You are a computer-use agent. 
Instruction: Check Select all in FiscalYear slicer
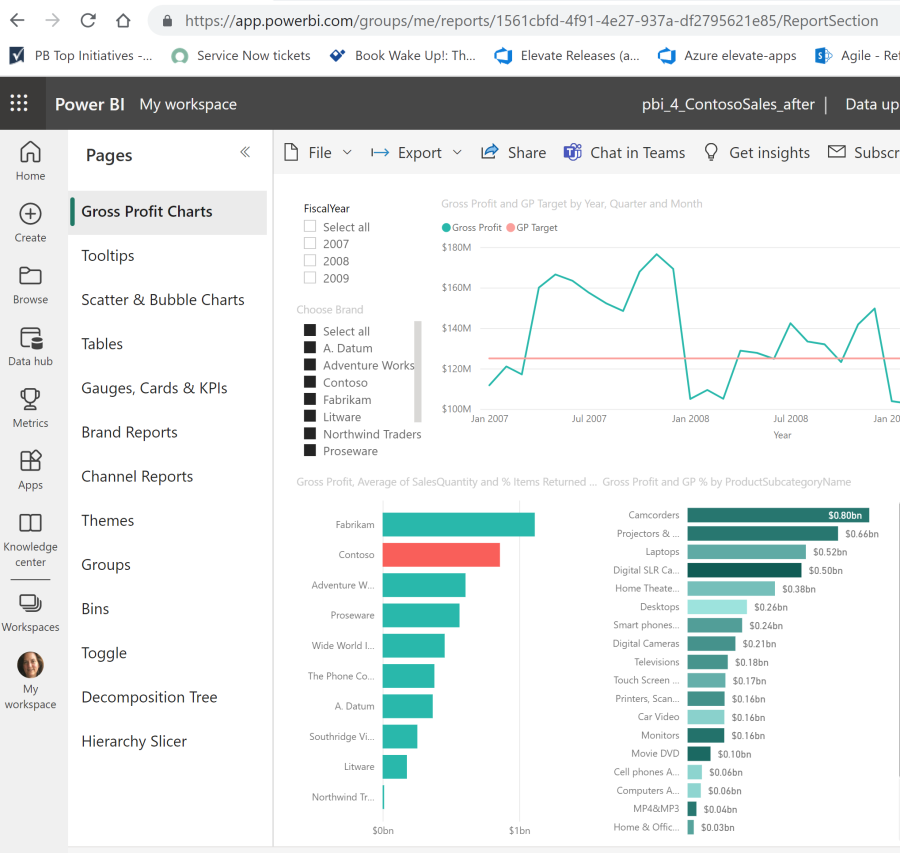(310, 226)
